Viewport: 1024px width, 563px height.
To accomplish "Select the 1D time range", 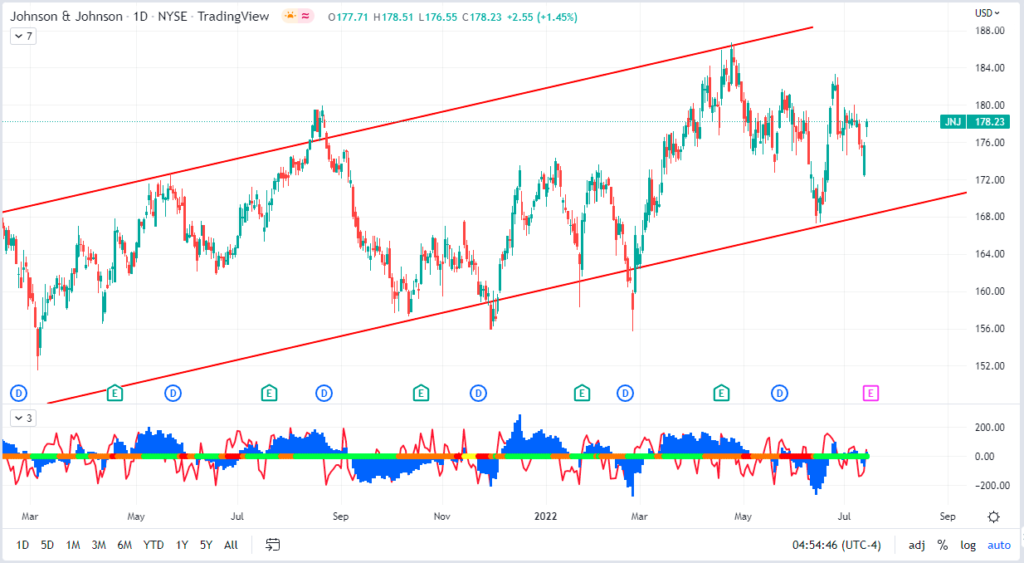I will pos(22,545).
